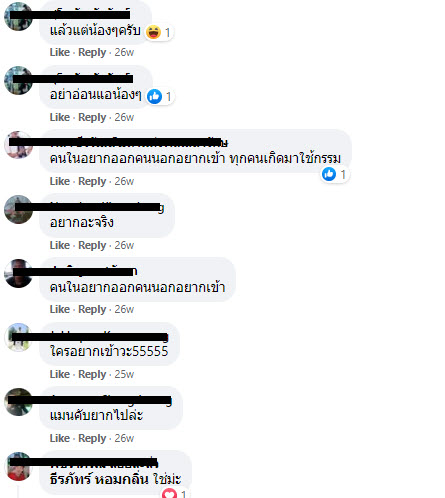This screenshot has height=498, width=445.
Task: Open profile picture beside อยากอะจริง comment
Action: coord(18,209)
